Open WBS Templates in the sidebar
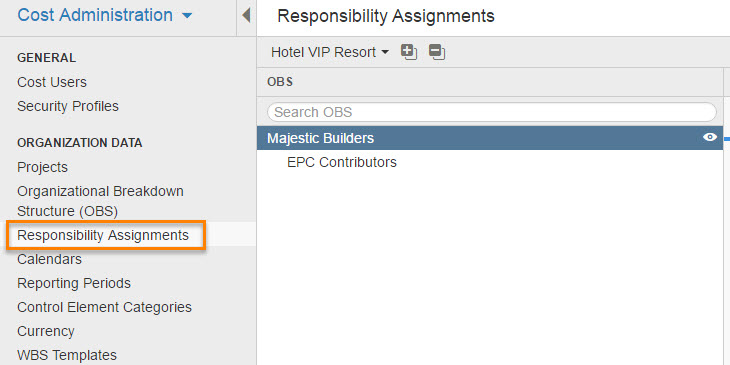The height and width of the screenshot is (365, 730). pos(67,356)
